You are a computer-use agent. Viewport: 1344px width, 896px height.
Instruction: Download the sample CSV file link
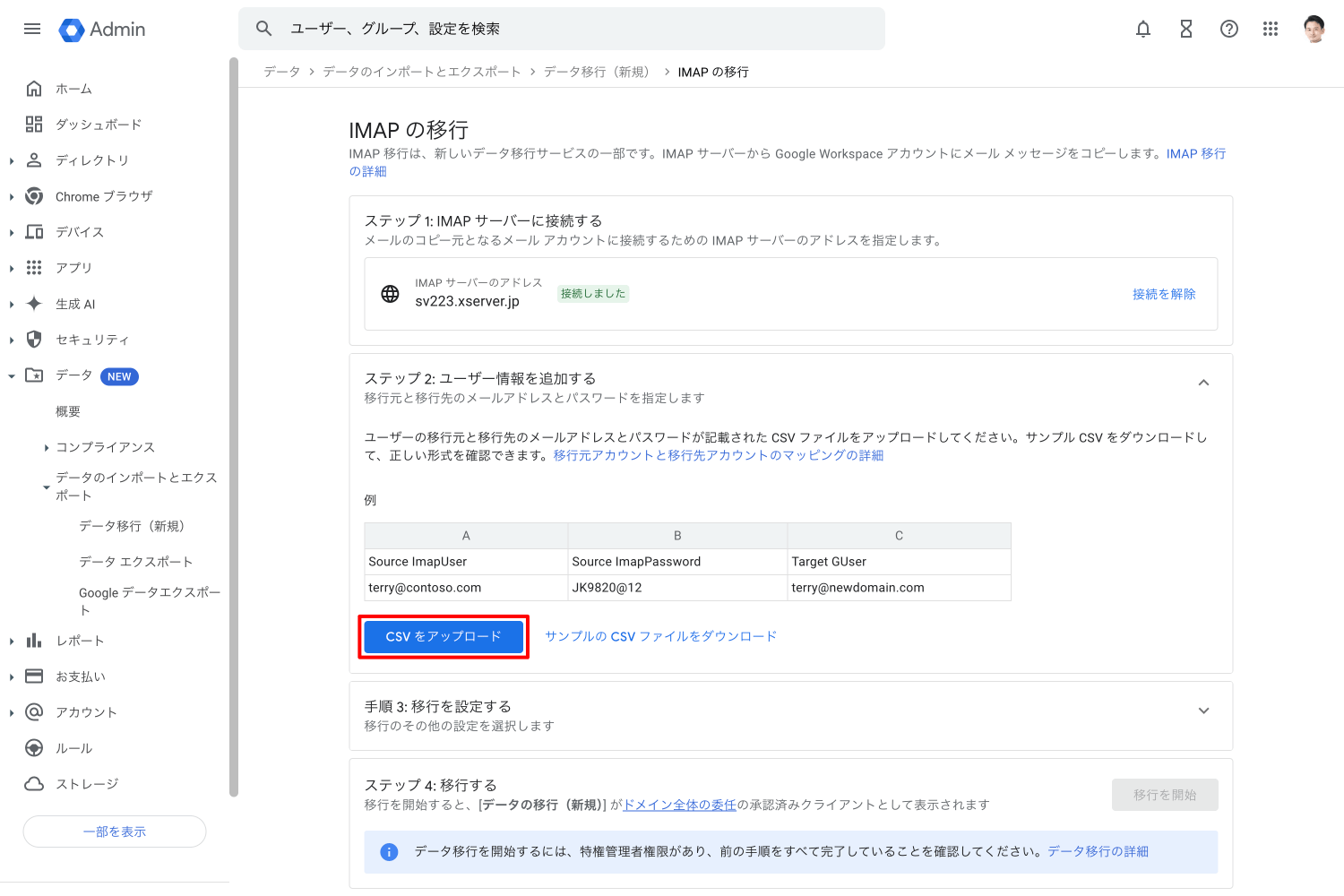pos(660,636)
